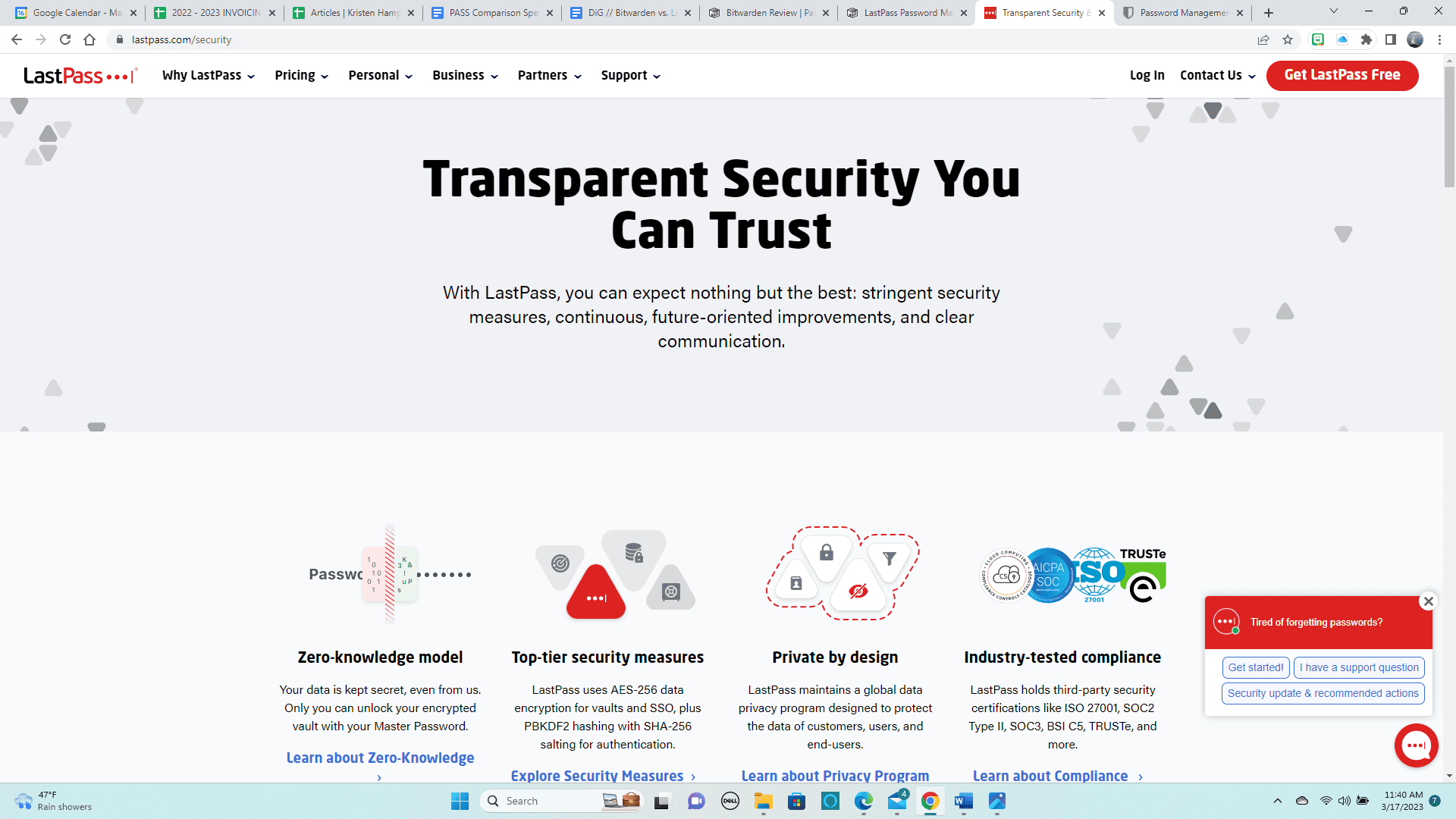Screen dimensions: 1456x819
Task: Open the clock showing 11:40 AM
Action: pyautogui.click(x=1403, y=801)
